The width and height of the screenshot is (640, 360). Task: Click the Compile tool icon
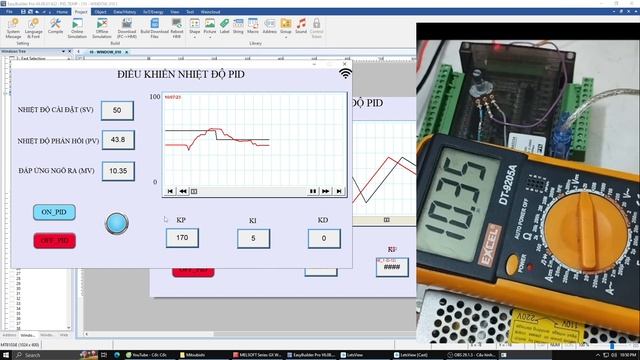[x=56, y=26]
